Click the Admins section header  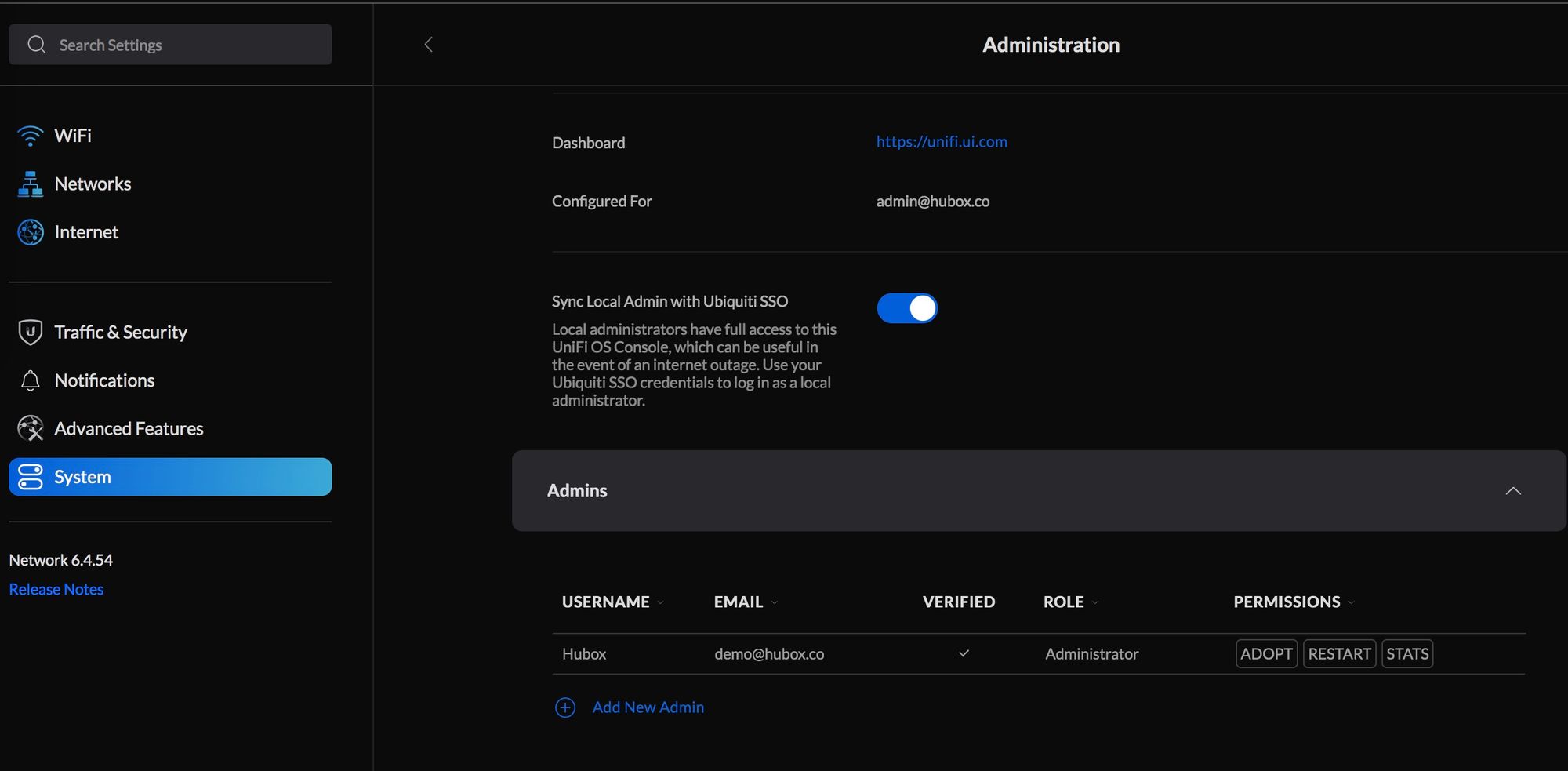pos(1039,491)
